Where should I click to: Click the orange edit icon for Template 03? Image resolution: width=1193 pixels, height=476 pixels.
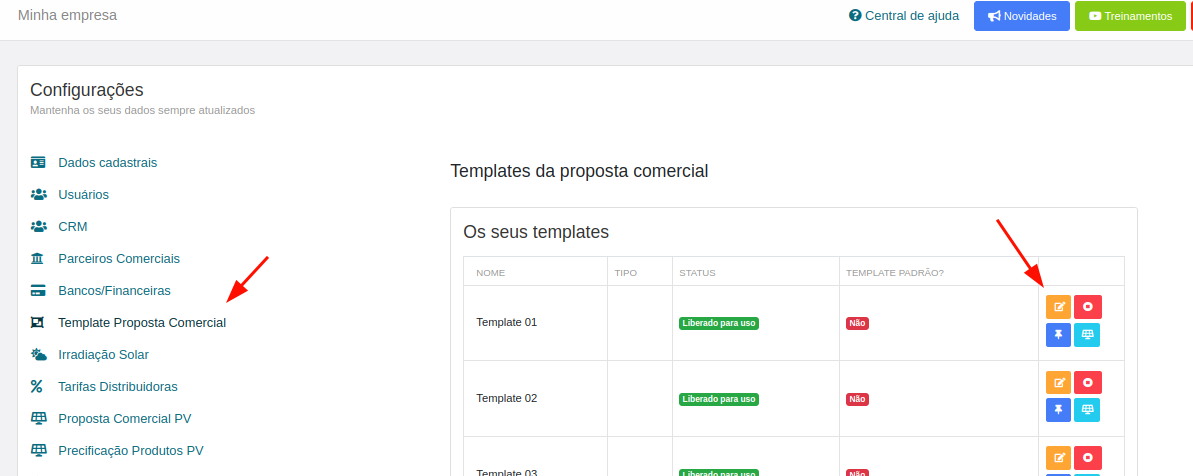click(x=1058, y=458)
